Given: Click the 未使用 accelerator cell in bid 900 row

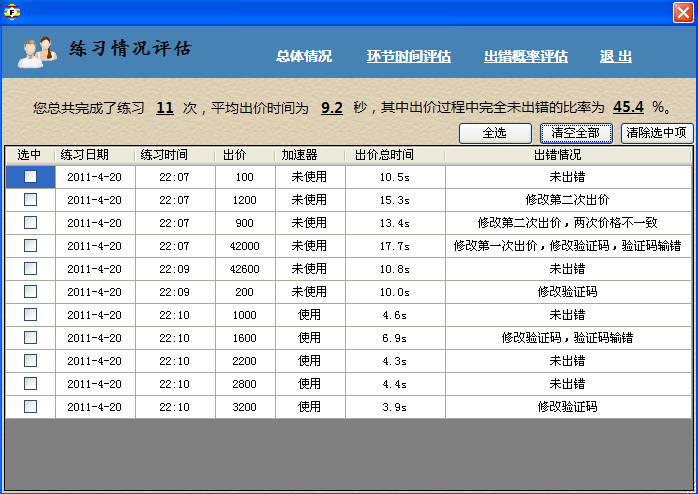Looking at the screenshot, I should pyautogui.click(x=310, y=223).
